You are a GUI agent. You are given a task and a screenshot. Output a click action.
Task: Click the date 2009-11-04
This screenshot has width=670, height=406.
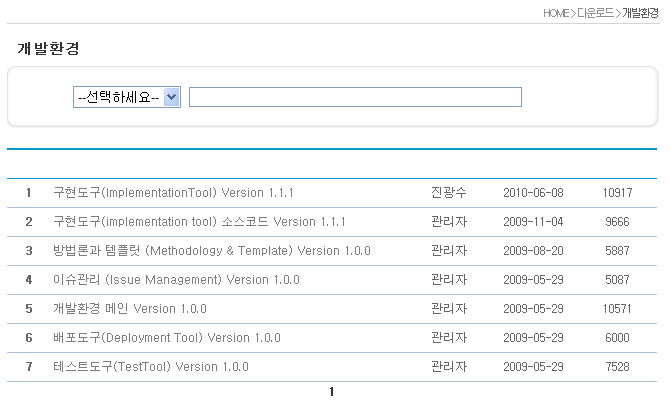(x=533, y=221)
